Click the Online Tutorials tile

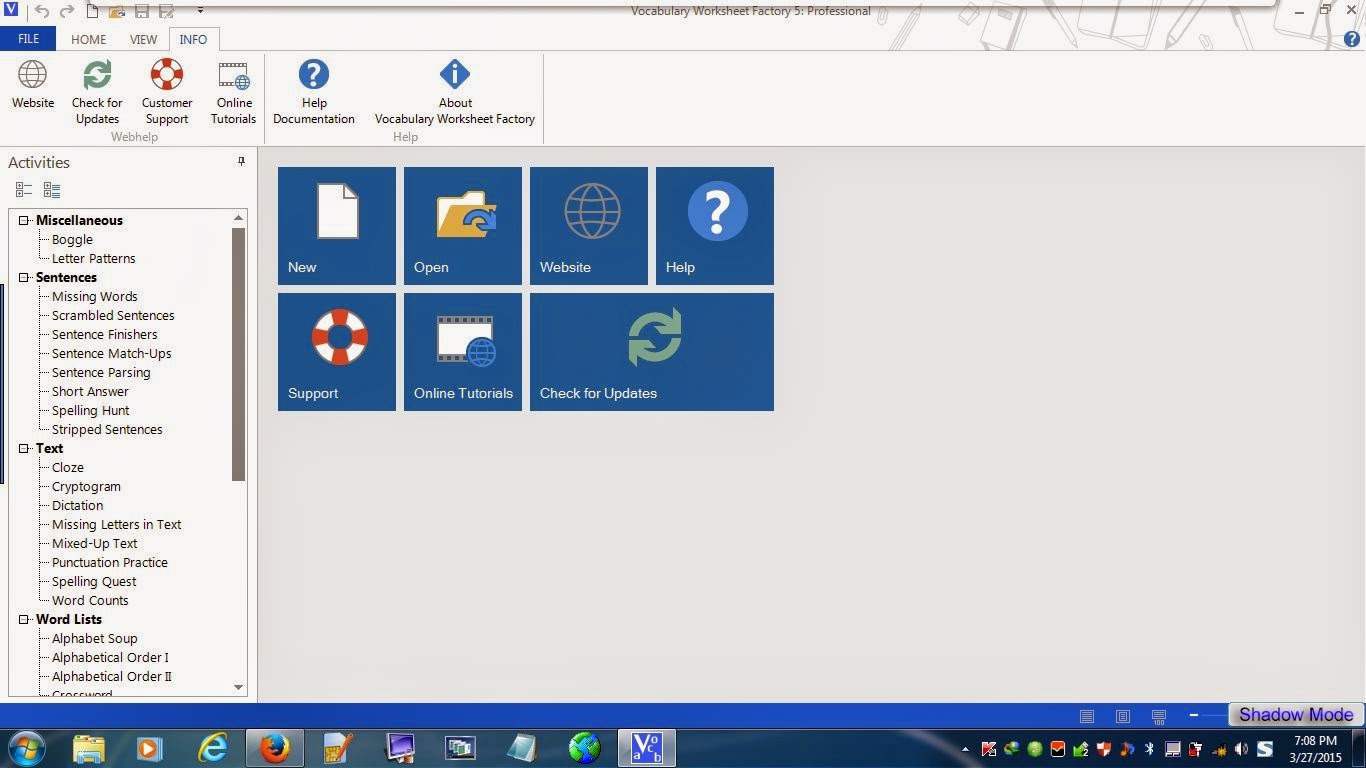click(x=463, y=352)
